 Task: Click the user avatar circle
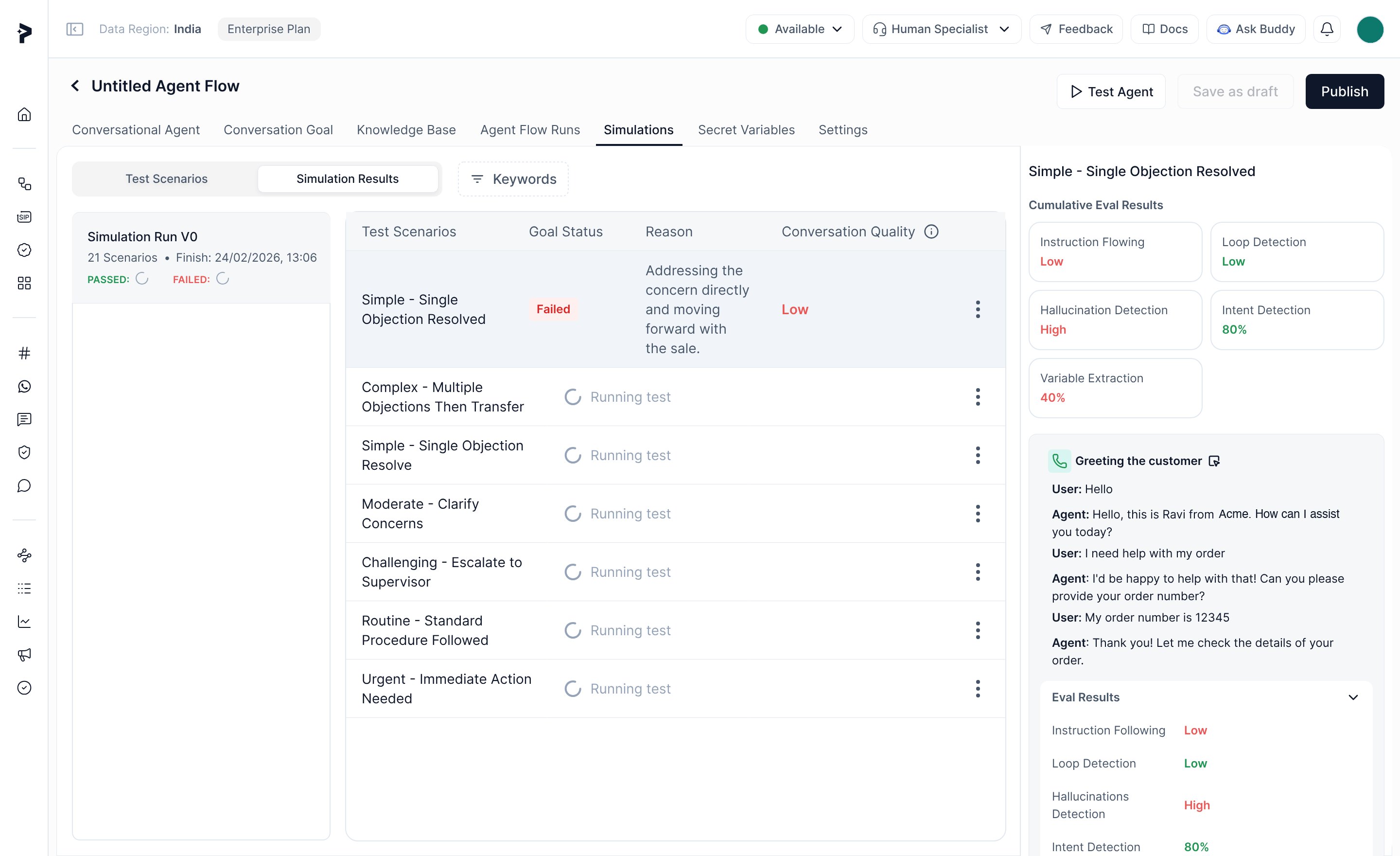(x=1370, y=30)
